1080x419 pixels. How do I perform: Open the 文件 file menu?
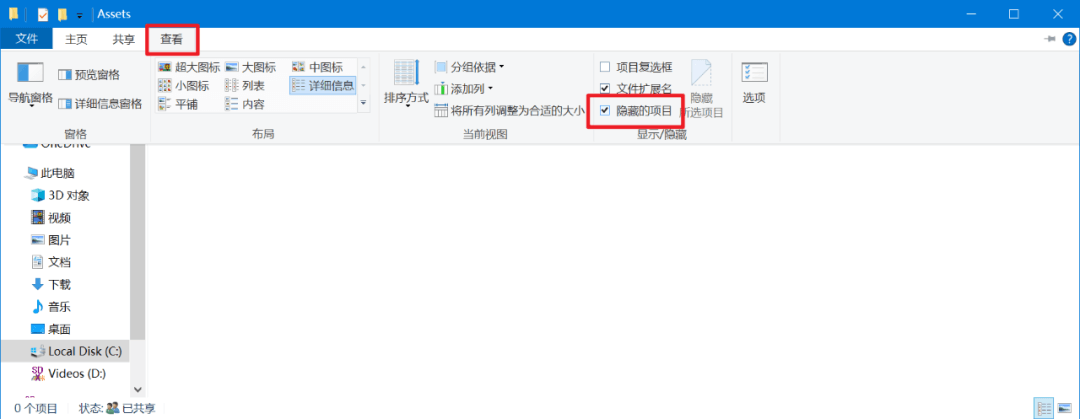(26, 39)
